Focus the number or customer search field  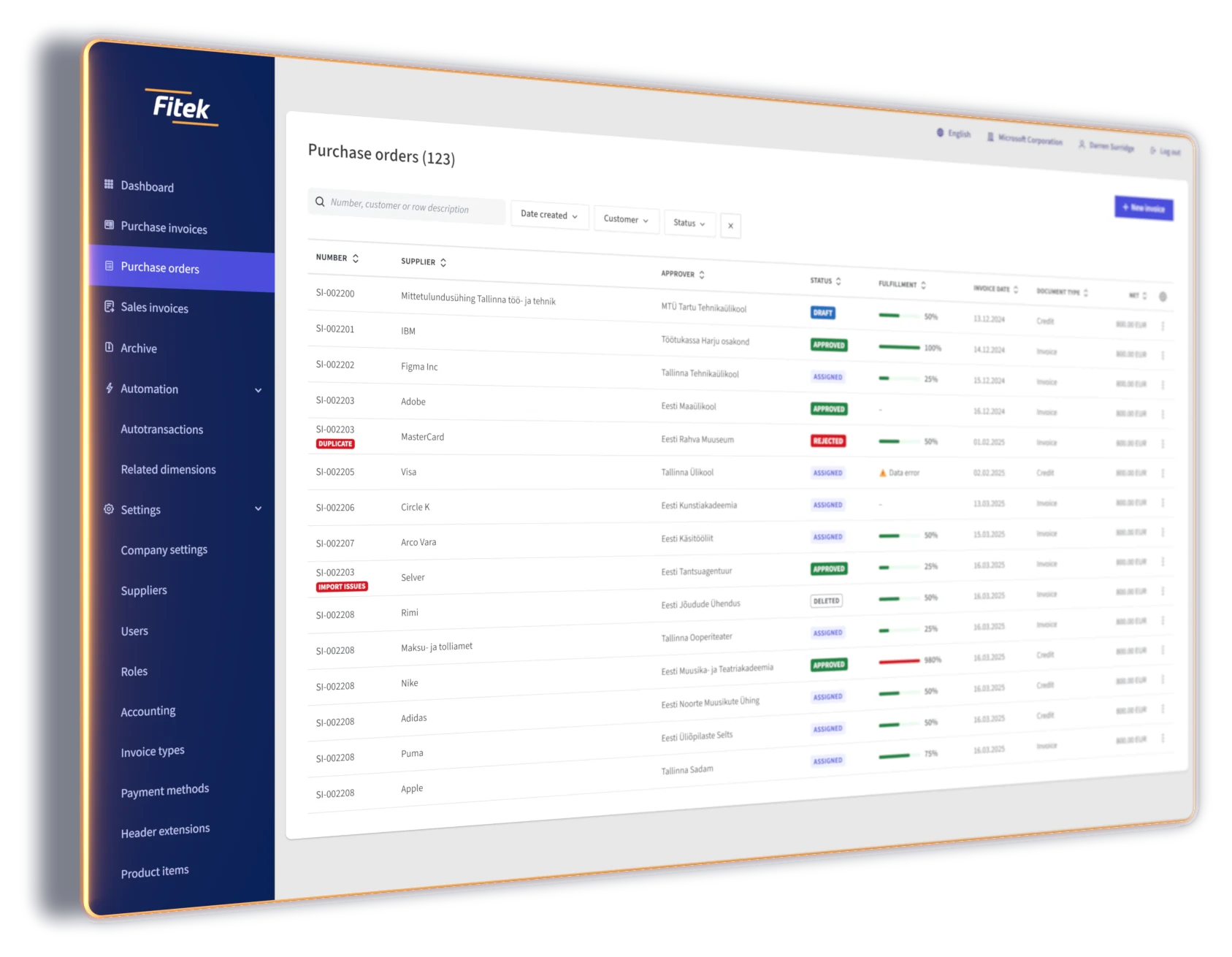[407, 205]
